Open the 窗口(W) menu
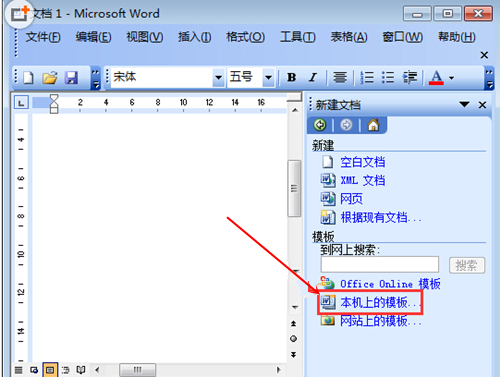The width and height of the screenshot is (500, 377). [402, 37]
